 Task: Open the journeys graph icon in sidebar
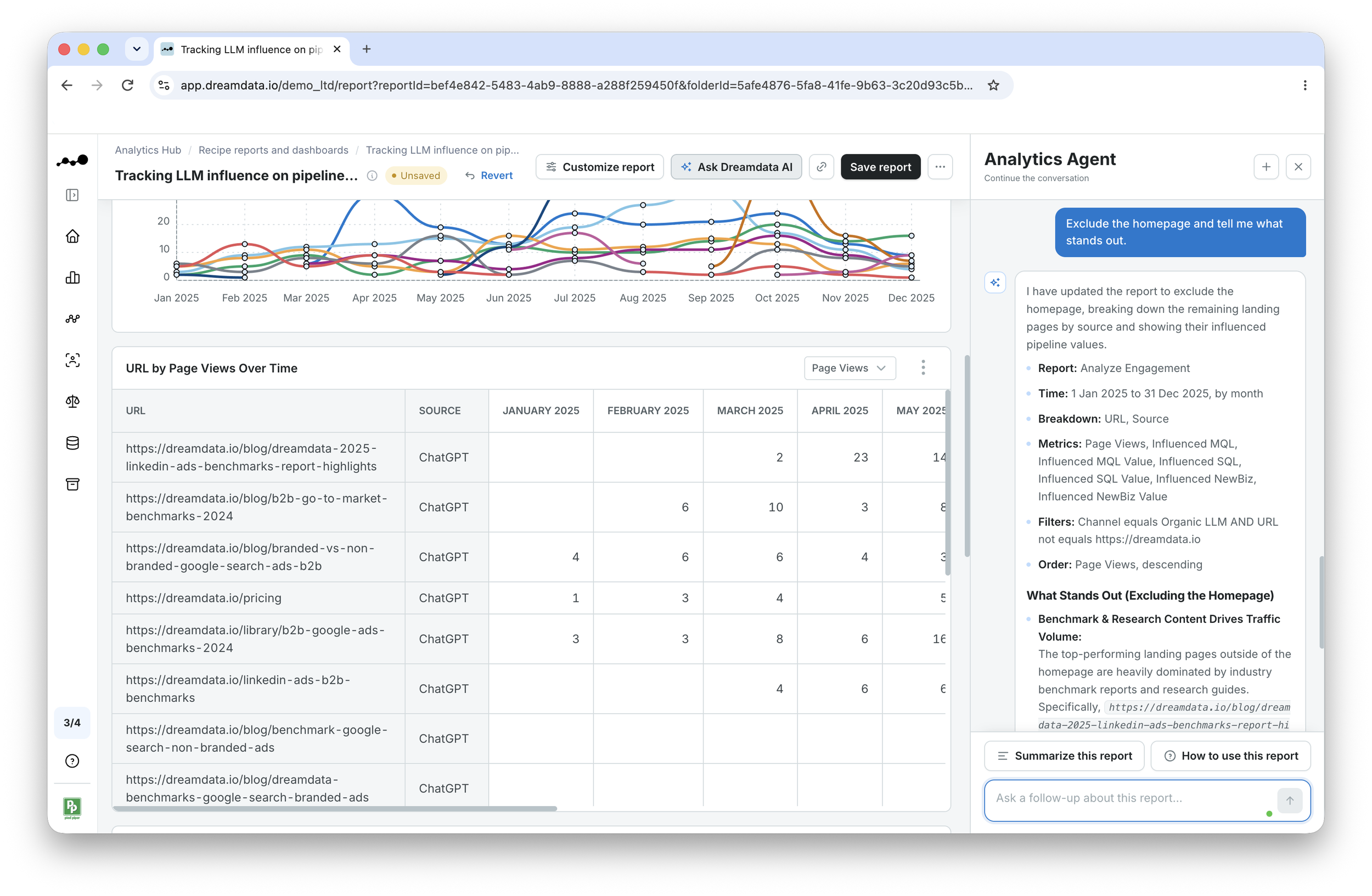click(72, 319)
